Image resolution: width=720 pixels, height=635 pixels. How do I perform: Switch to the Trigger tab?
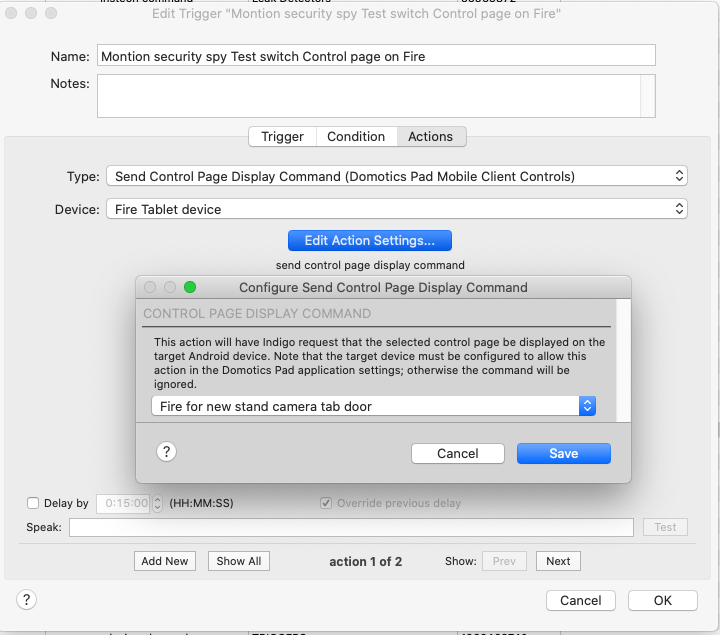coord(282,137)
